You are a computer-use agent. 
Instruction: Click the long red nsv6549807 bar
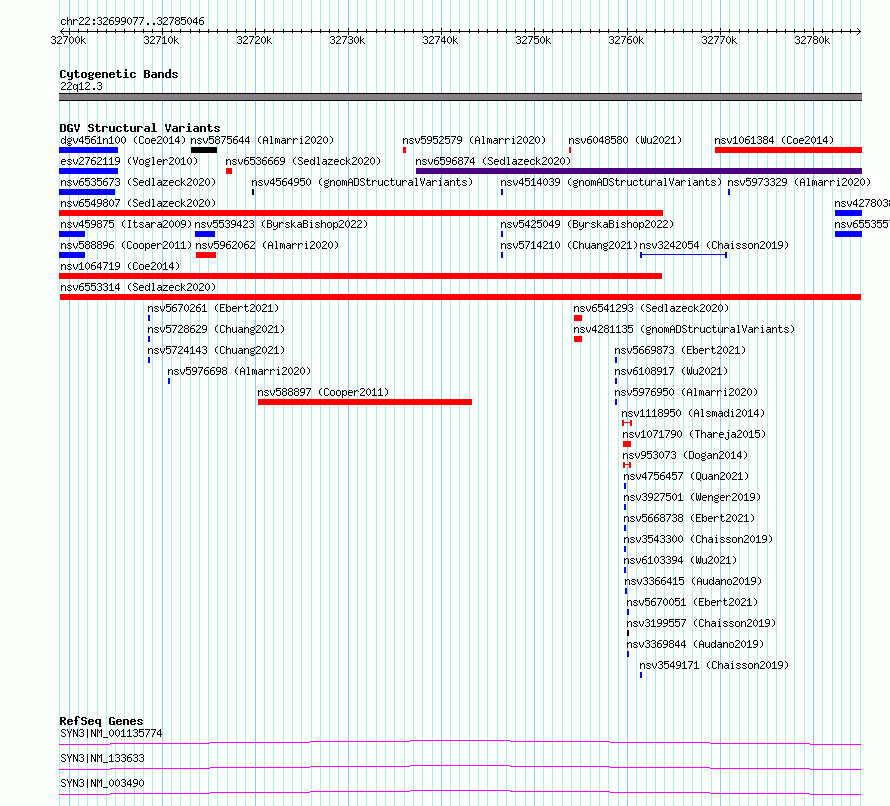point(361,213)
